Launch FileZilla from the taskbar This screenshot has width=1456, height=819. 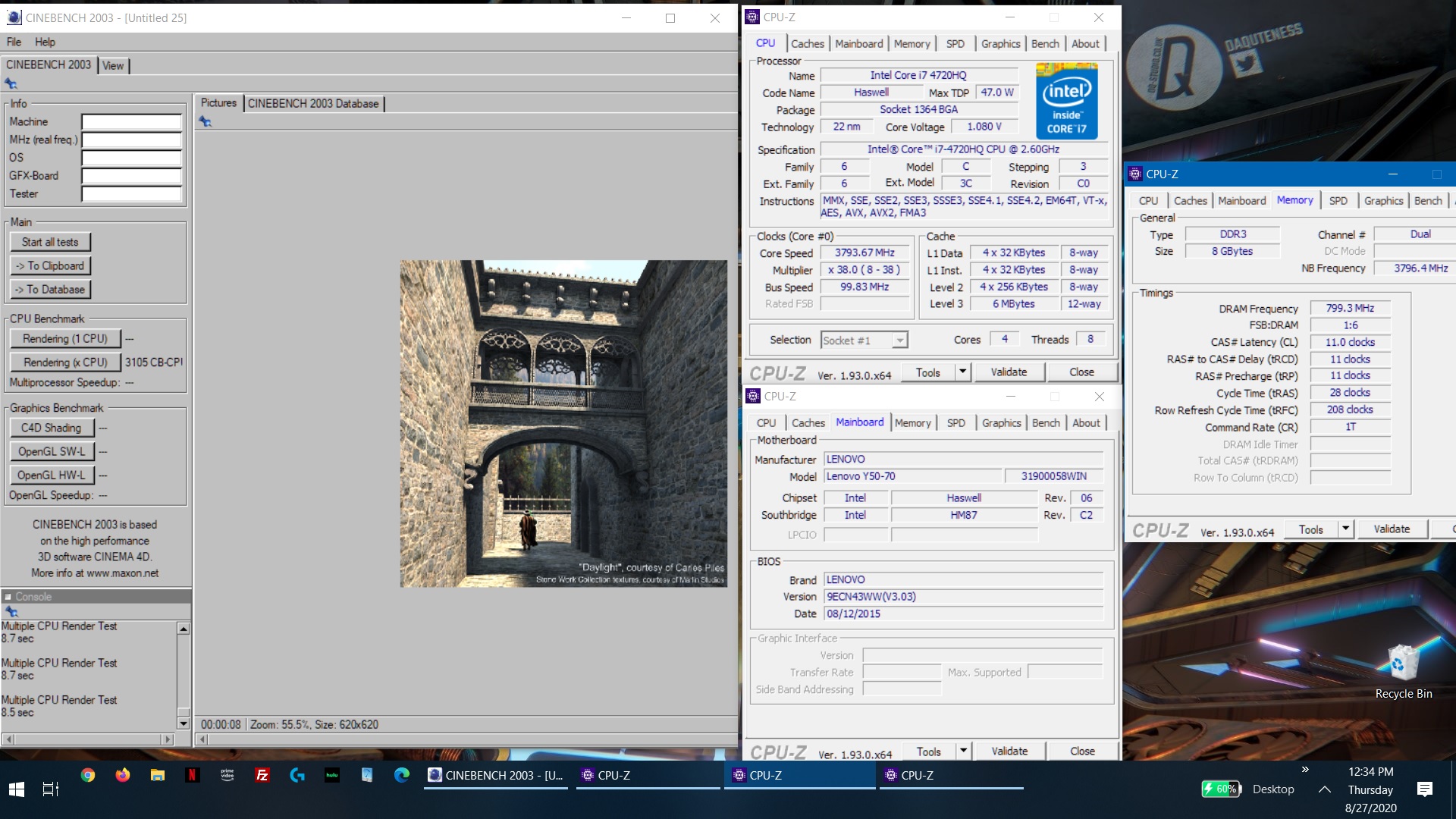tap(262, 775)
